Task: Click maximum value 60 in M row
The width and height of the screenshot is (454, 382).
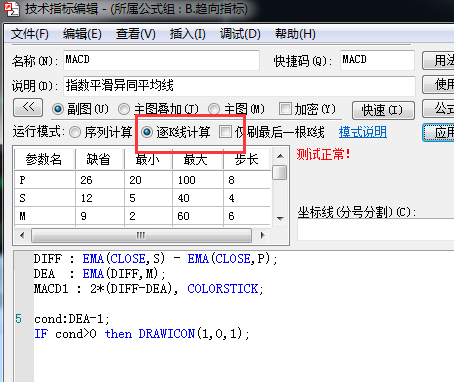Action: [x=197, y=216]
